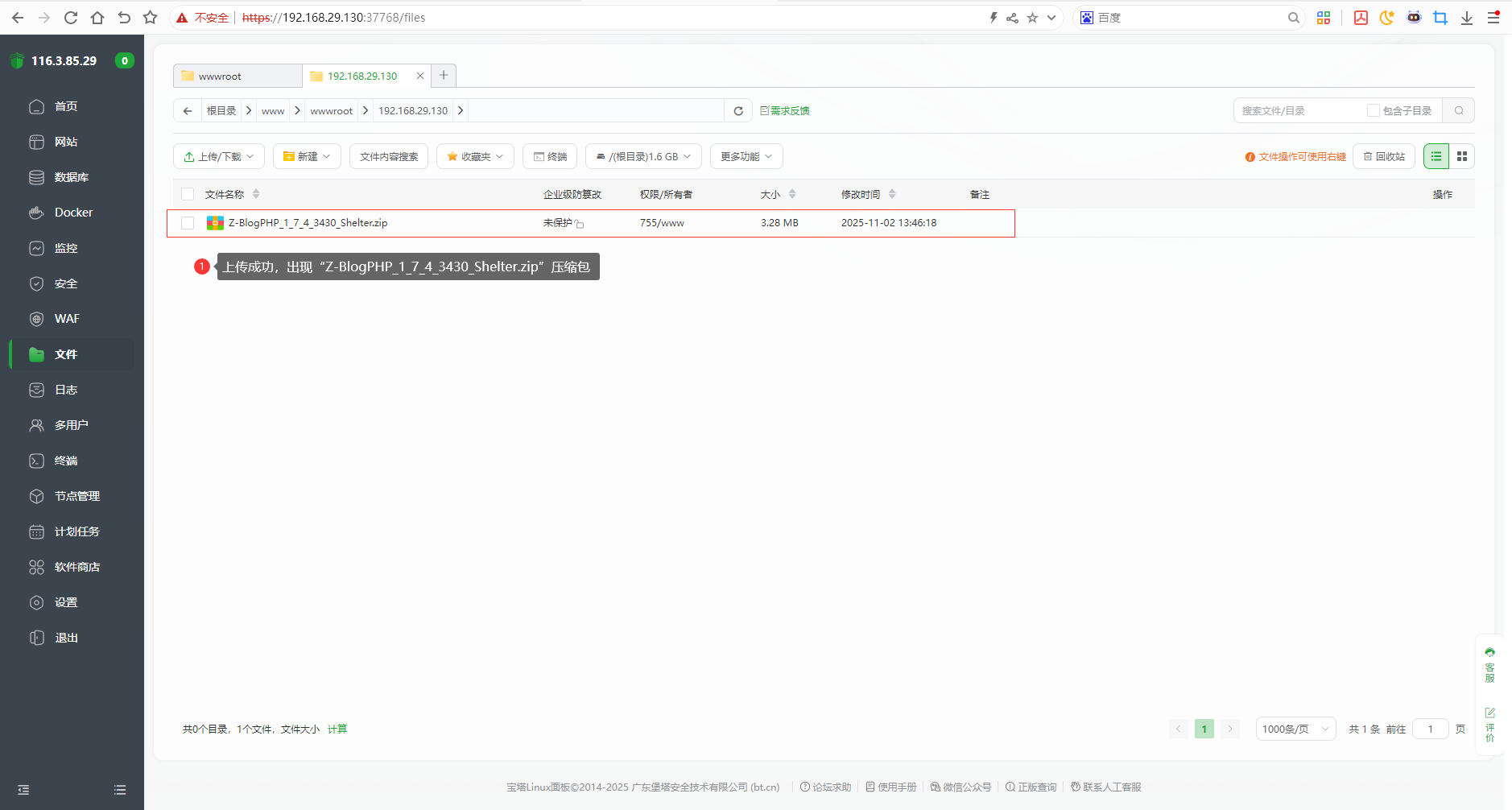Click the 文件 green folder icon
The height and width of the screenshot is (810, 1512).
[36, 354]
